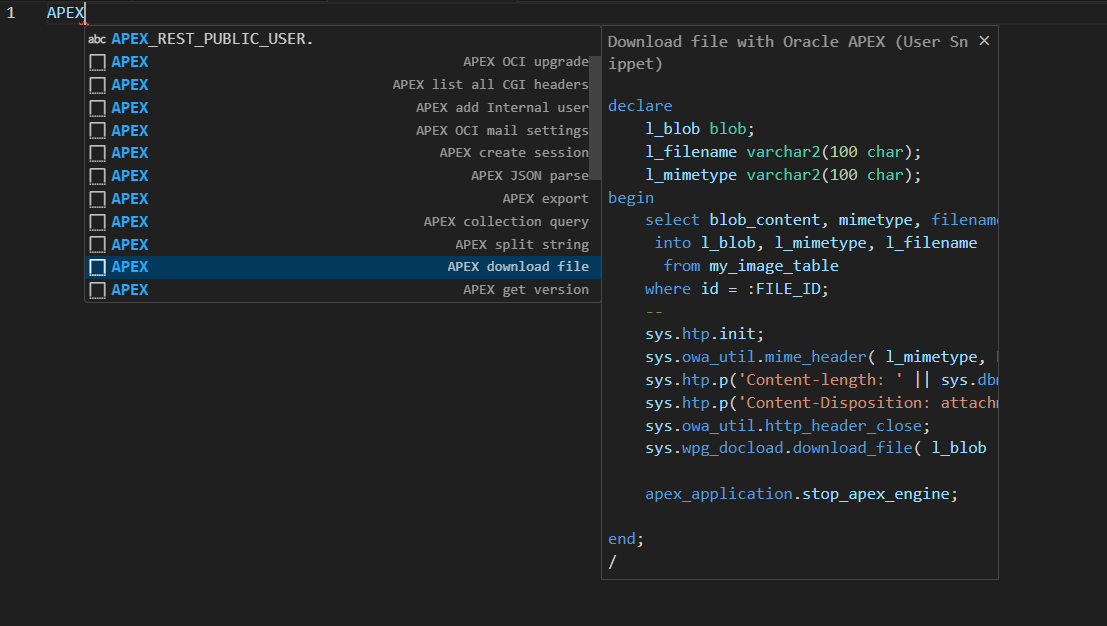1107x626 pixels.
Task: Click snippet icon for APEX collection query
Action: click(x=97, y=222)
